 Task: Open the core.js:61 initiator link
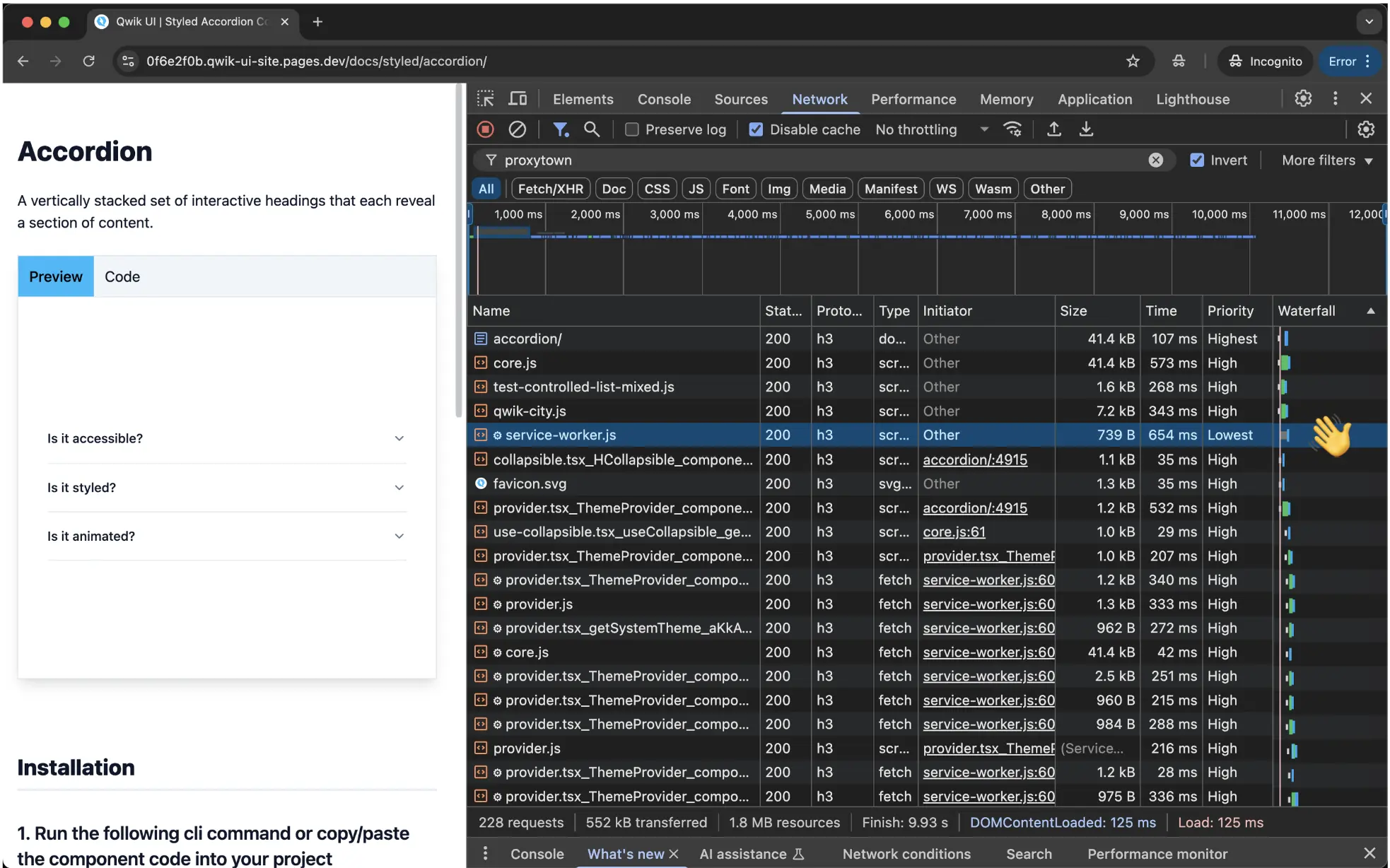click(x=953, y=532)
